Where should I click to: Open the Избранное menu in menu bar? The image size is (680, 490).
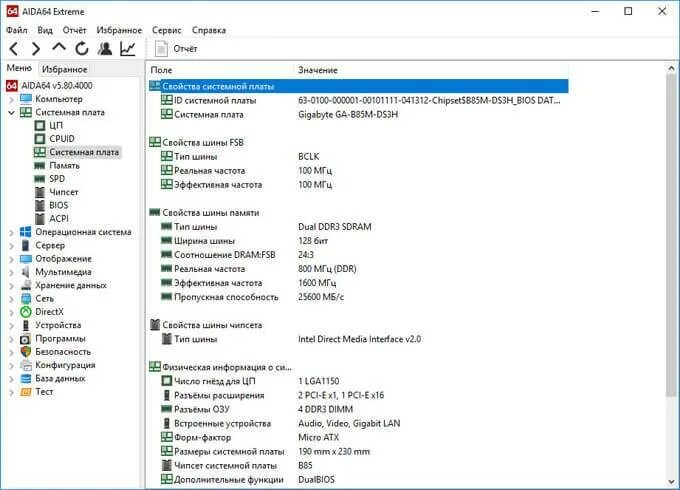[119, 30]
